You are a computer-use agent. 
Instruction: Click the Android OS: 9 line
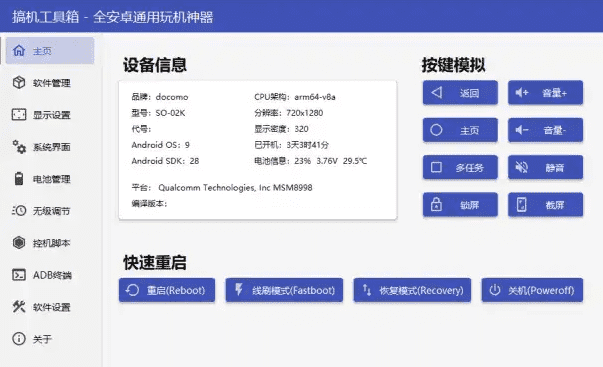[x=160, y=145]
